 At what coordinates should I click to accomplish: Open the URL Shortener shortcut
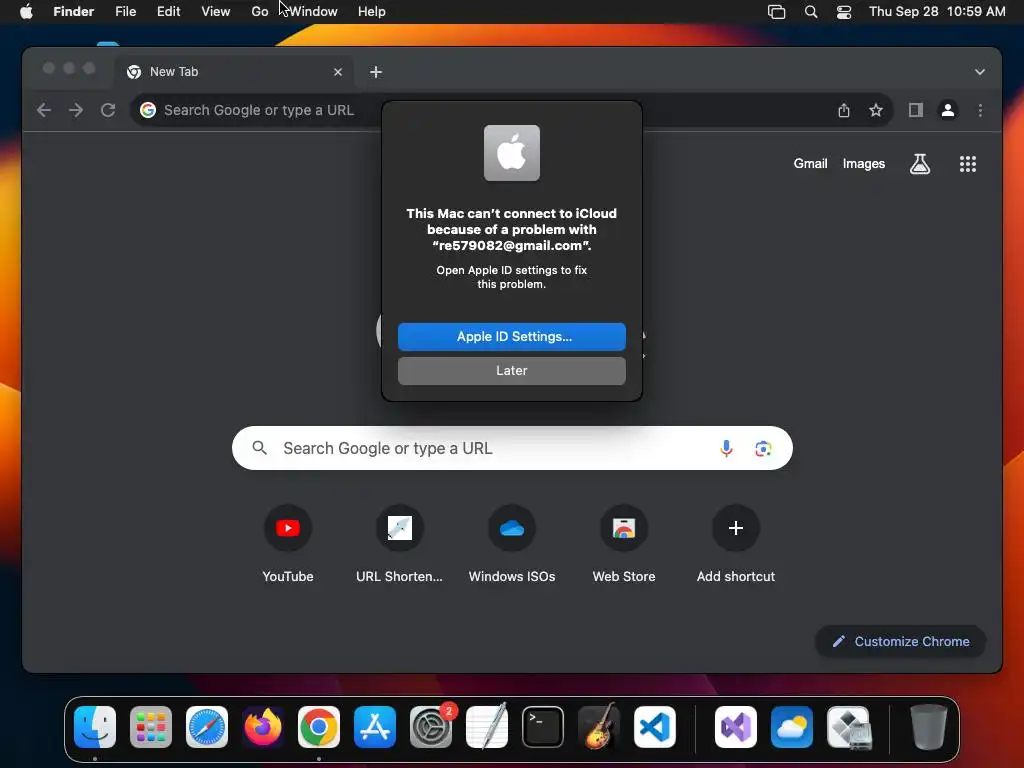coord(399,543)
